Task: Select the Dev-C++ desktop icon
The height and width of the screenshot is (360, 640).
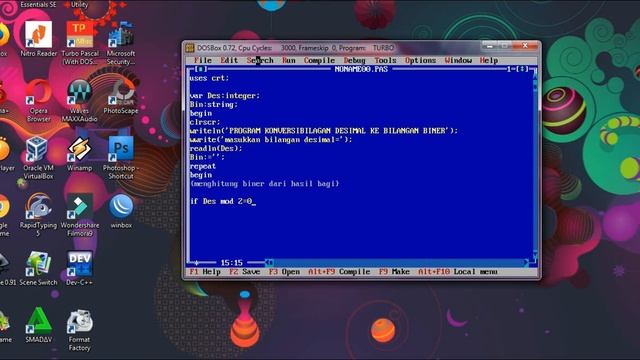Action: point(80,268)
